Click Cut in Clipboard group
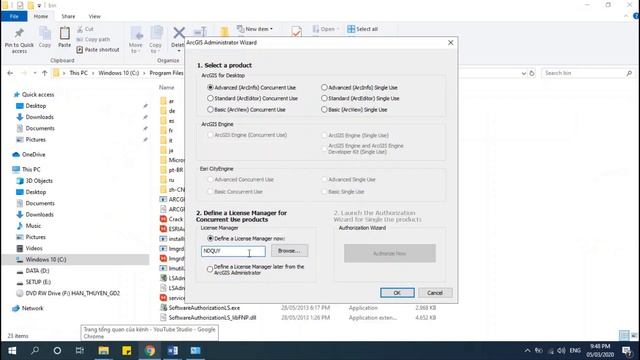The height and width of the screenshot is (360, 640). (85, 29)
